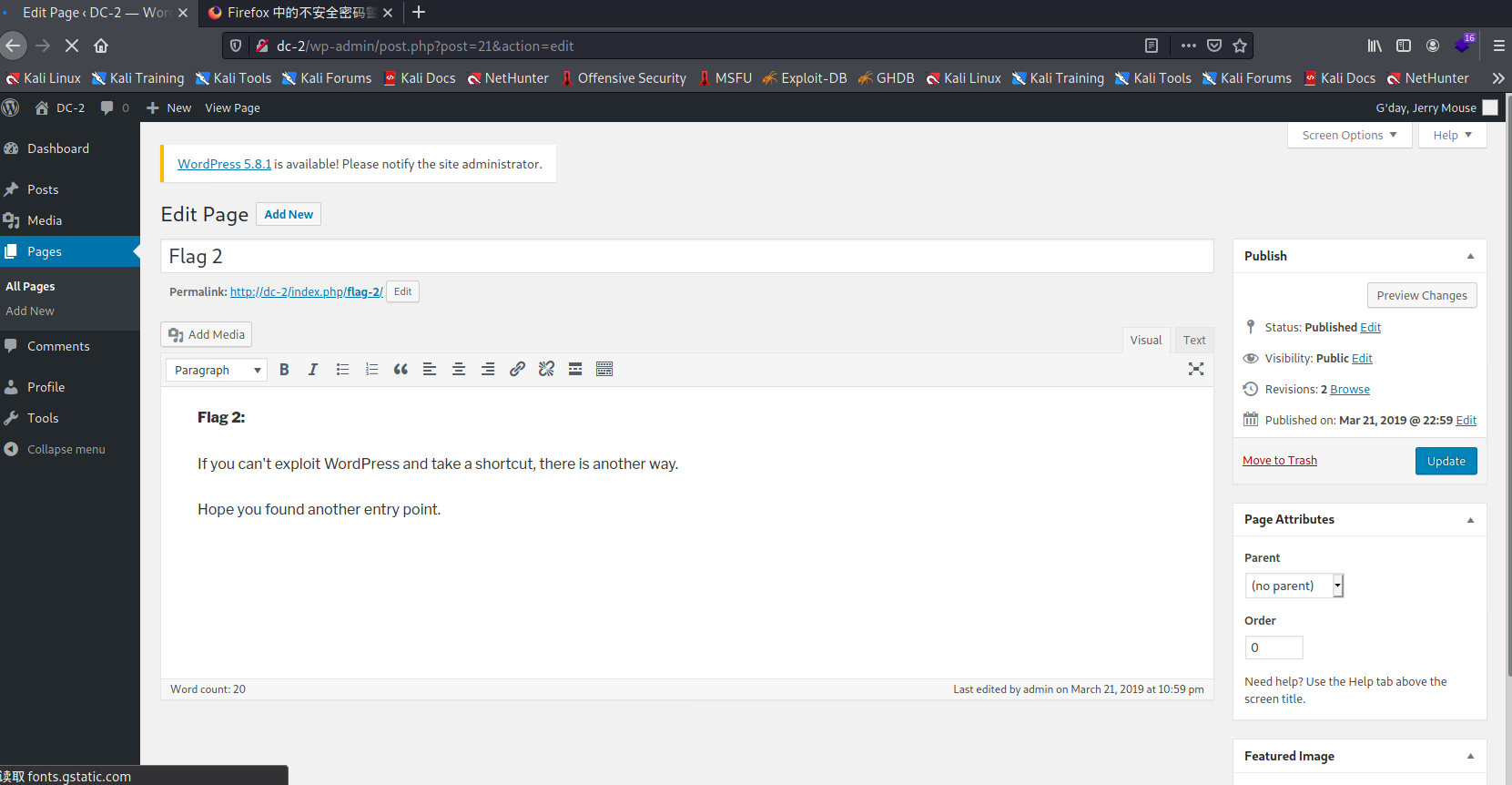Collapse the Featured Image panel

(x=1470, y=756)
